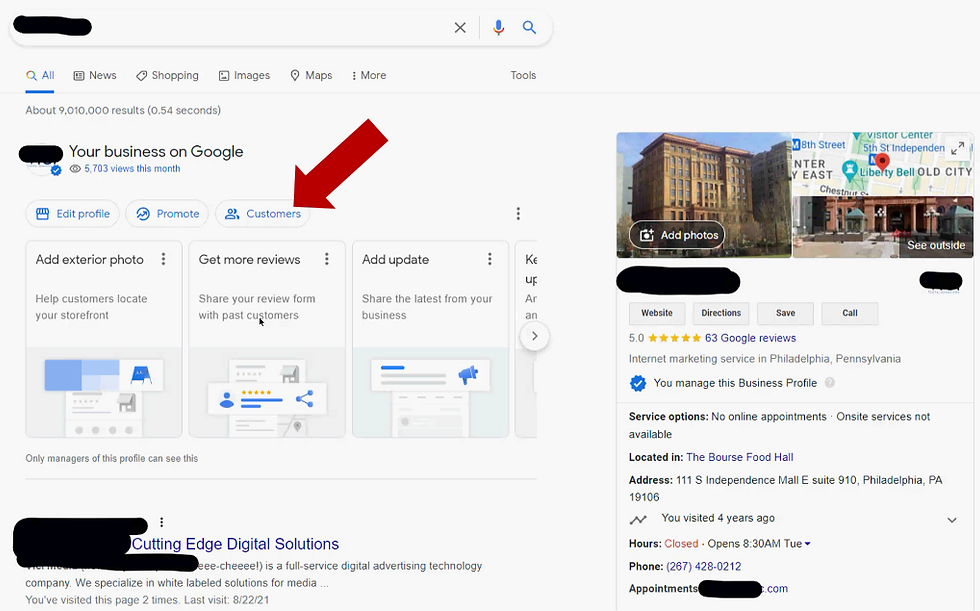This screenshot has height=611, width=980.
Task: Click the 5,703 views this month link
Action: 132,169
